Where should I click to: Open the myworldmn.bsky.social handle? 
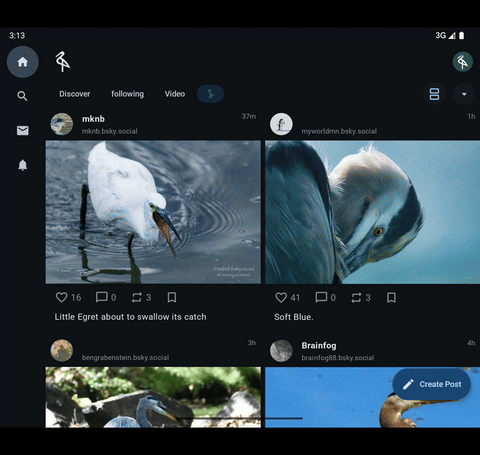point(339,131)
